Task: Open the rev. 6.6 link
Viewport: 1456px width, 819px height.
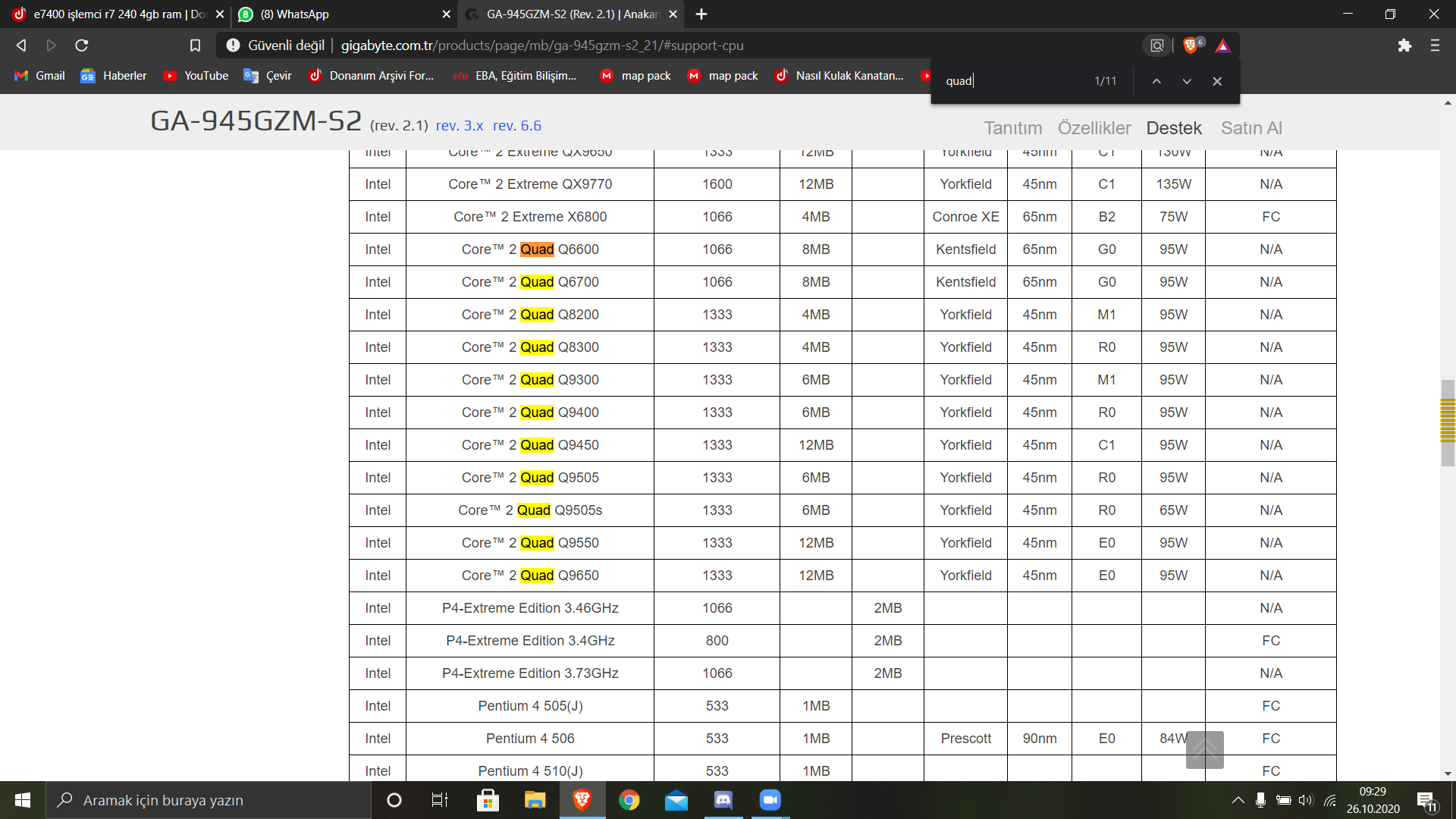Action: click(517, 126)
